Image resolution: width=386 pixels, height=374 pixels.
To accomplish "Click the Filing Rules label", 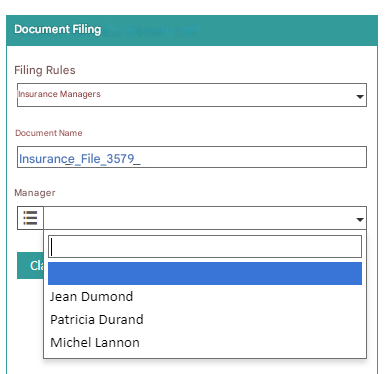I will click(45, 70).
